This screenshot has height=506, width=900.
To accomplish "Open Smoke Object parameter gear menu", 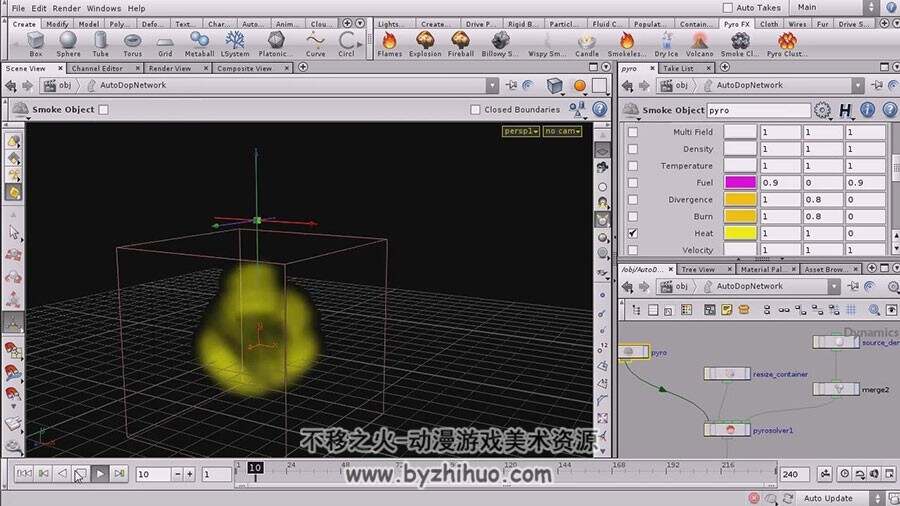I will tap(822, 110).
